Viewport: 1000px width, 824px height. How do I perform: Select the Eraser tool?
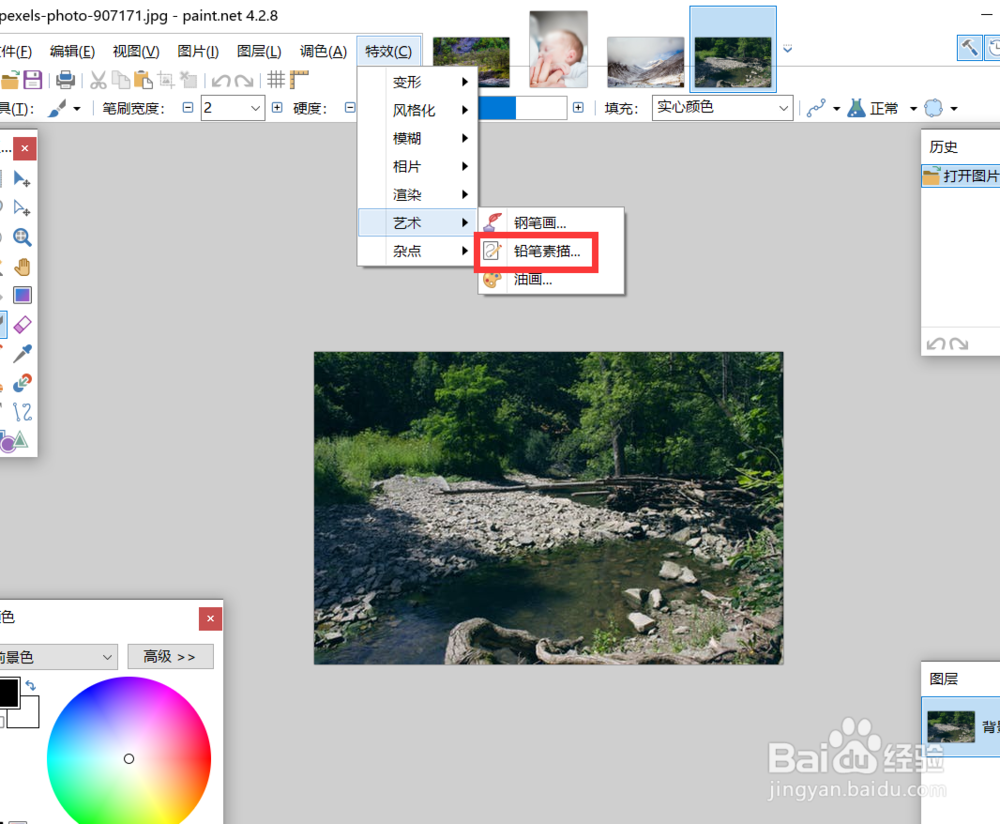coord(22,324)
